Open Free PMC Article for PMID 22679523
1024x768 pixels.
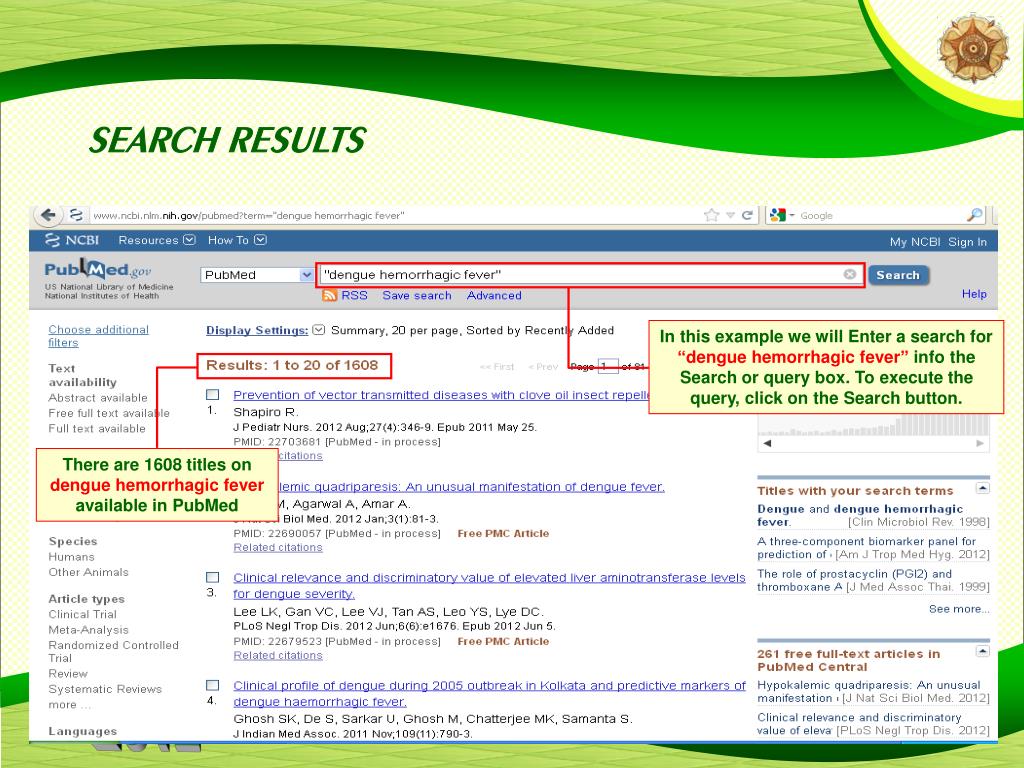[x=503, y=641]
